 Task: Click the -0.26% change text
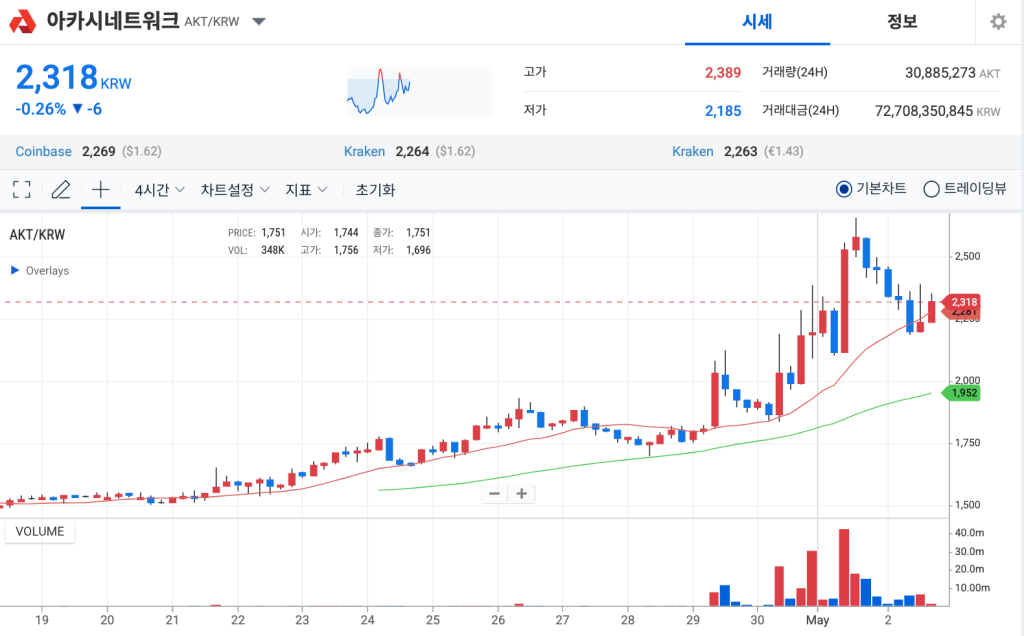pos(40,109)
